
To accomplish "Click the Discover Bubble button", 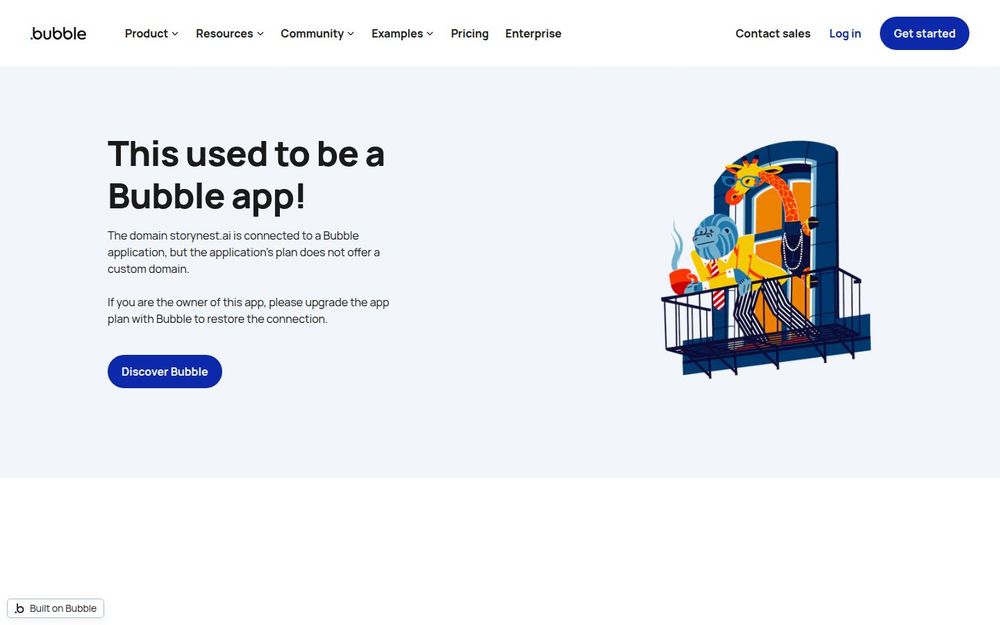I will (x=165, y=371).
